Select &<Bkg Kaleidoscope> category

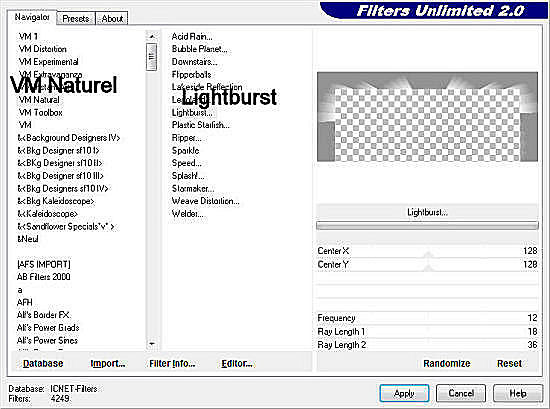pyautogui.click(x=56, y=201)
